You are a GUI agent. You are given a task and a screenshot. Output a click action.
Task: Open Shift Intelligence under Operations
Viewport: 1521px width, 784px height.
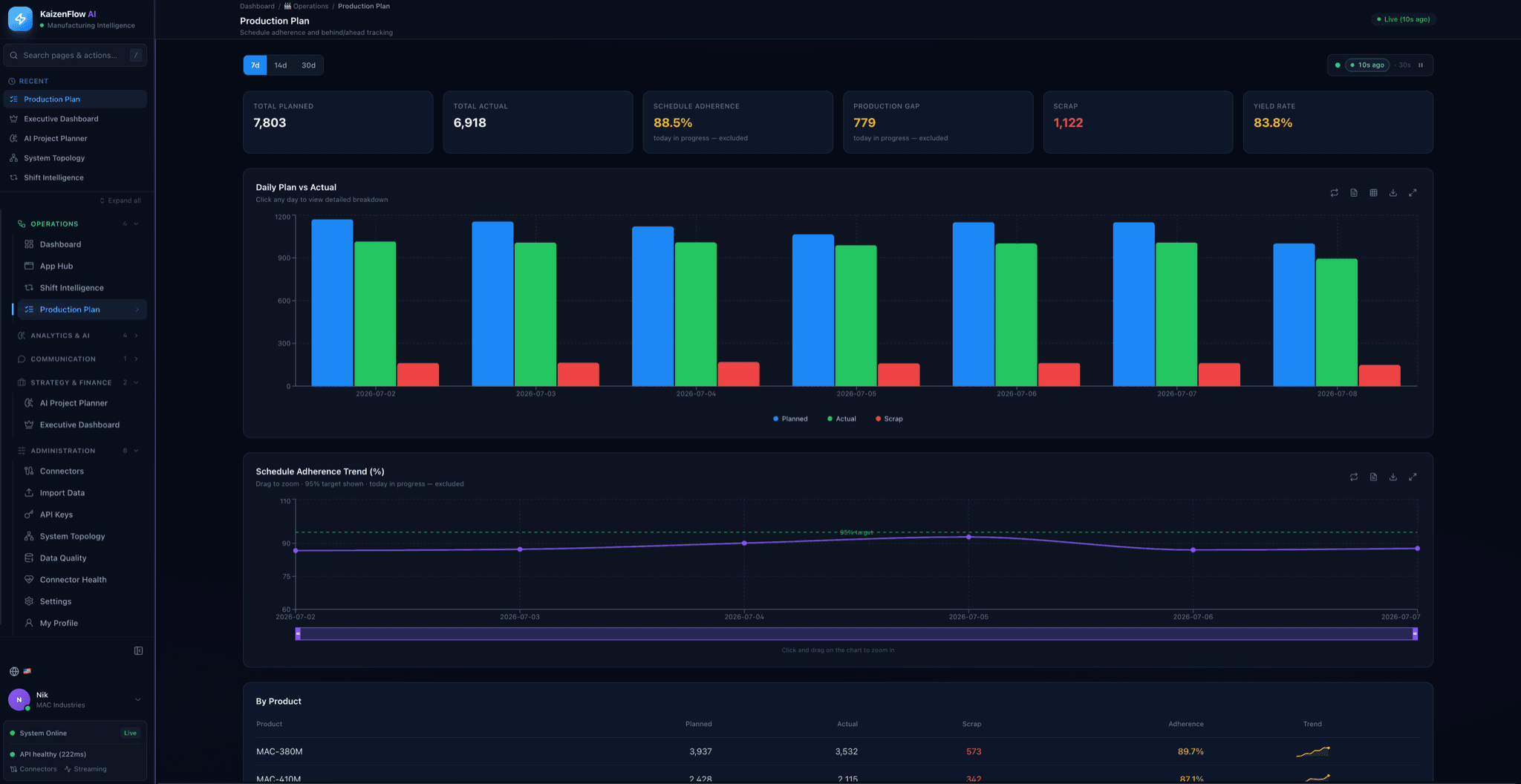[71, 288]
